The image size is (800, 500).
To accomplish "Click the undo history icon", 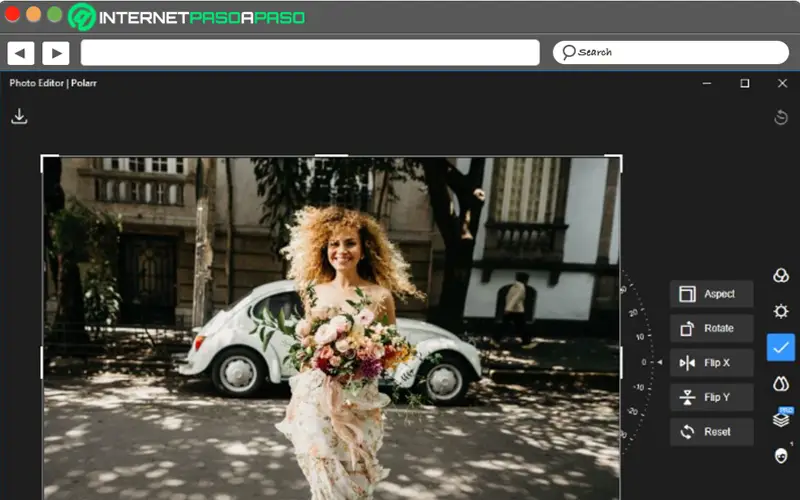I will (781, 117).
